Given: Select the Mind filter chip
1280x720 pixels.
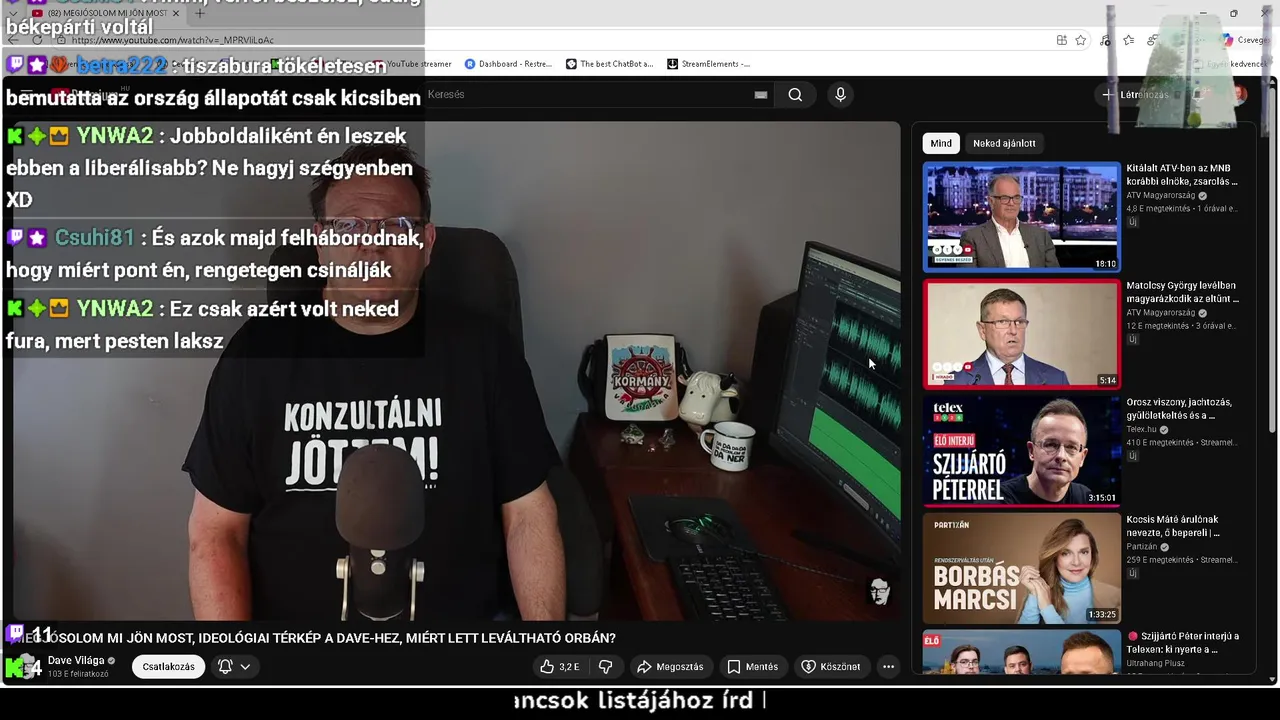Looking at the screenshot, I should pyautogui.click(x=941, y=143).
